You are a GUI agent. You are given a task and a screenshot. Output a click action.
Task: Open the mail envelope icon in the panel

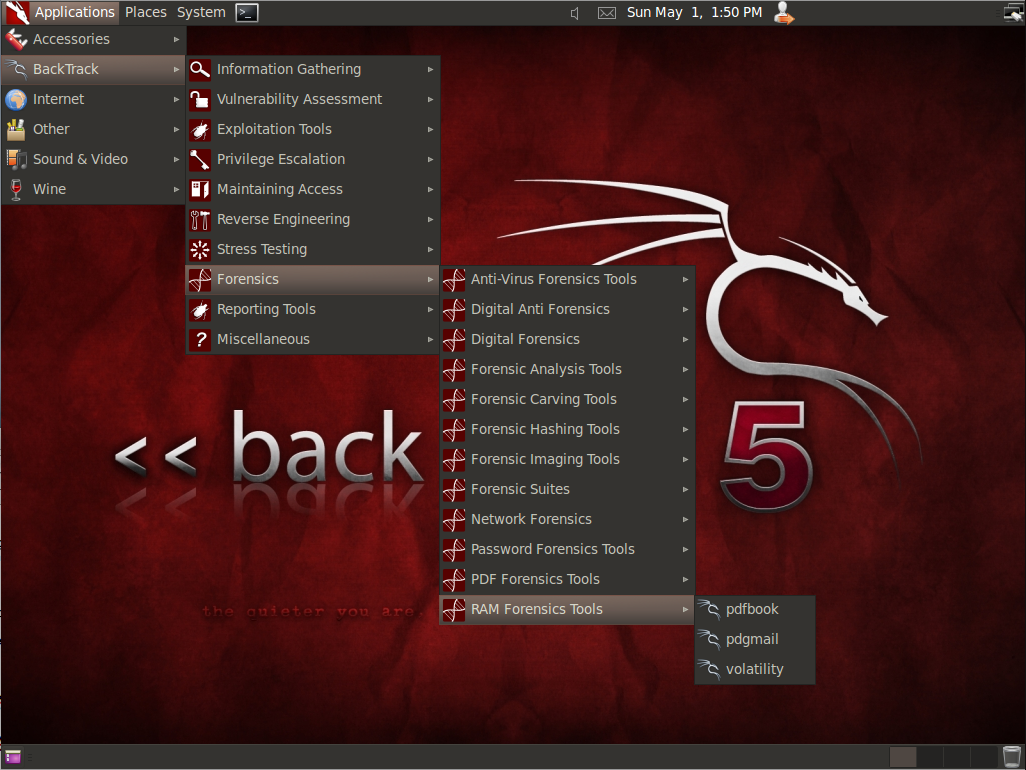tap(606, 13)
